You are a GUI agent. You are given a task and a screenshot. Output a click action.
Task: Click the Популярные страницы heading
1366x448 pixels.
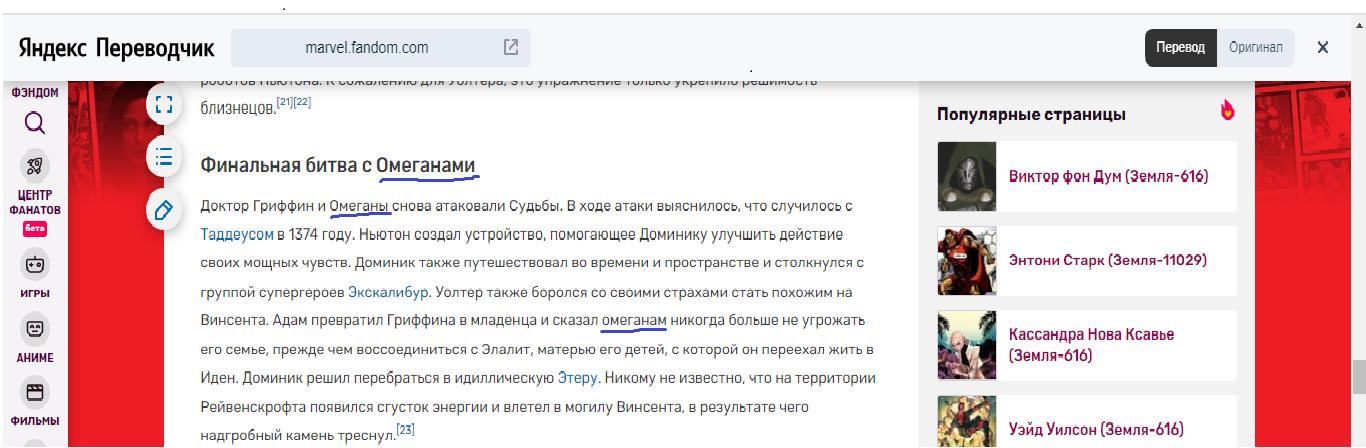click(x=1031, y=114)
